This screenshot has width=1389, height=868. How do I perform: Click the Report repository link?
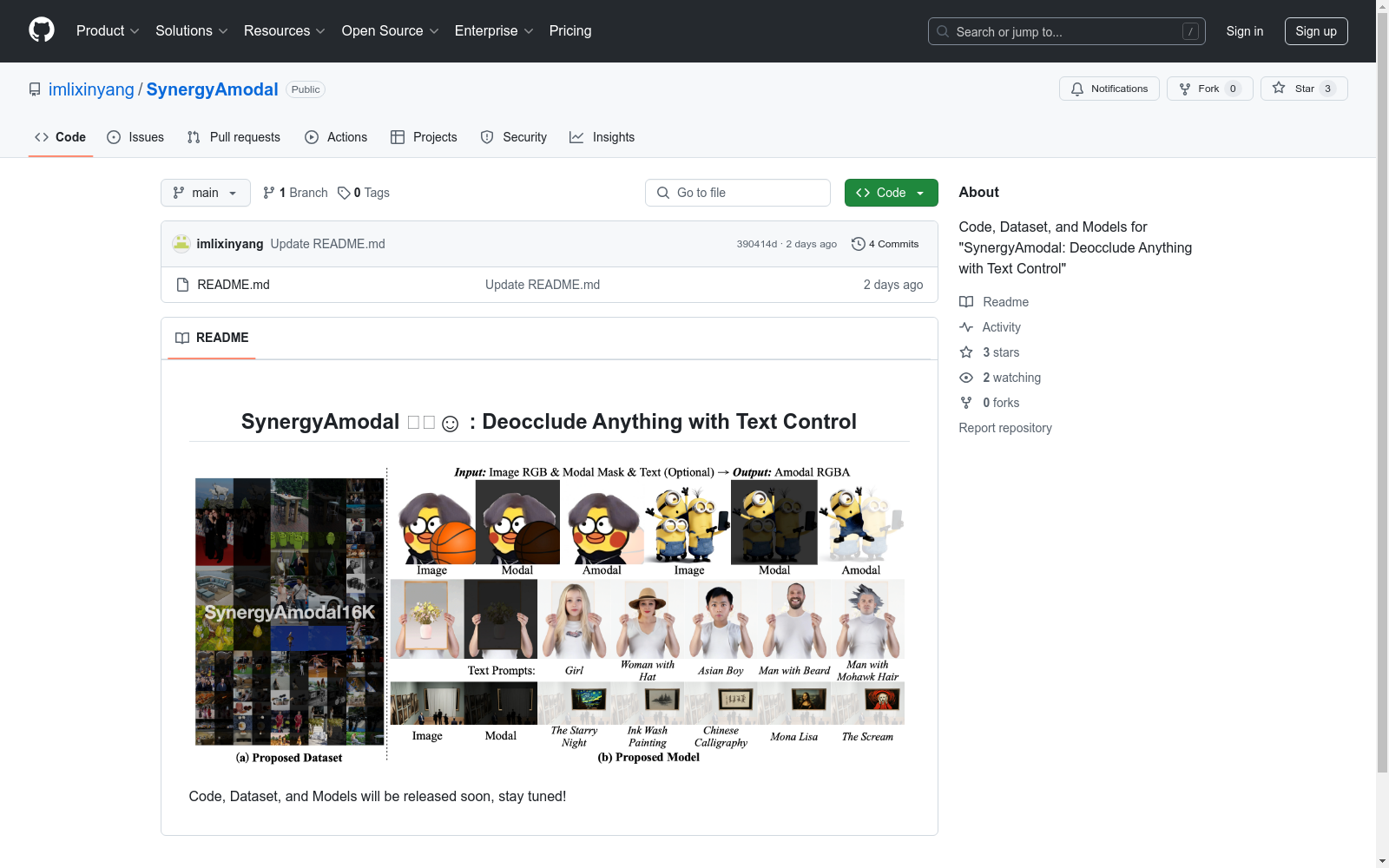tap(1005, 428)
